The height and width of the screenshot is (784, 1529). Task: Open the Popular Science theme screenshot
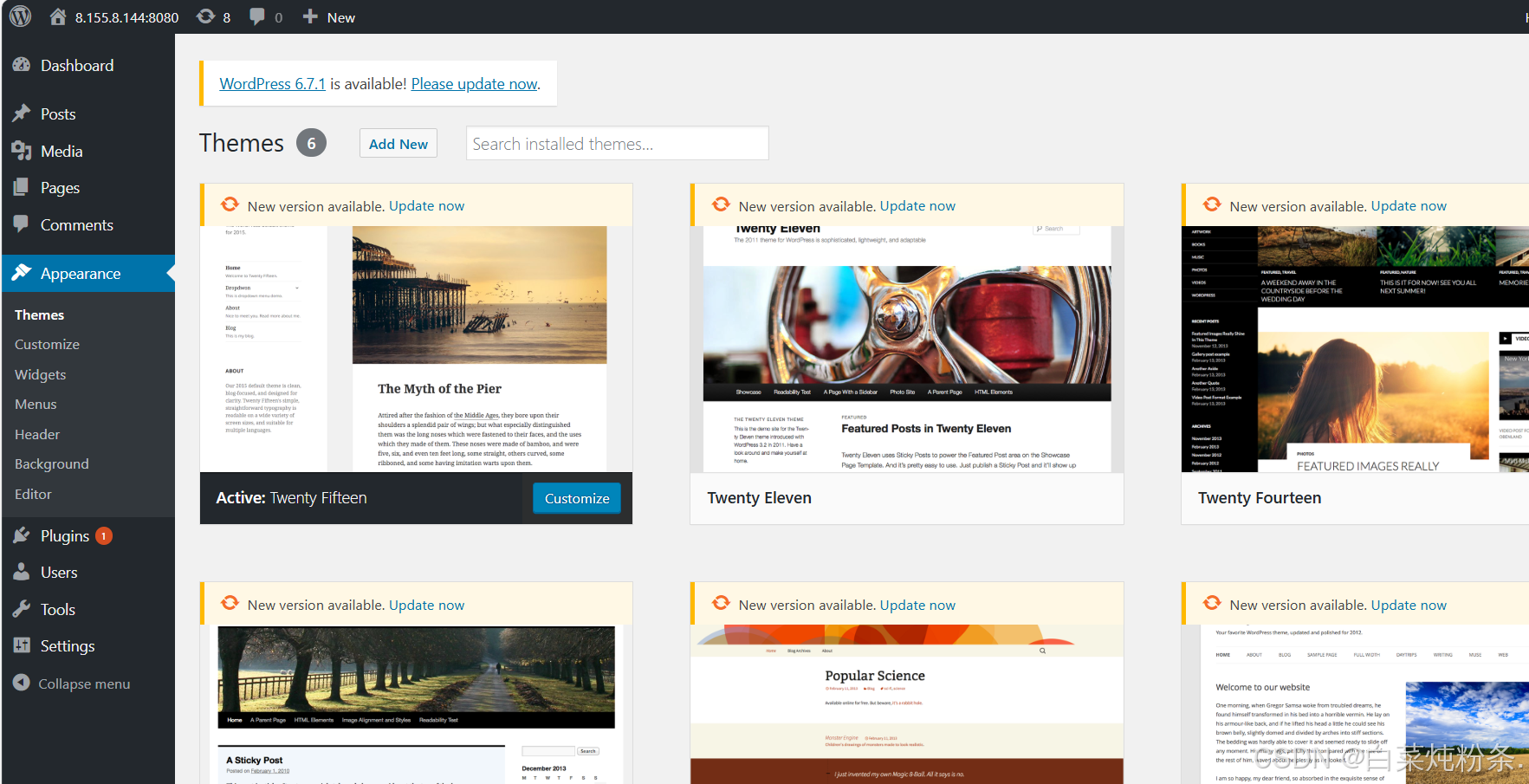pos(907,704)
